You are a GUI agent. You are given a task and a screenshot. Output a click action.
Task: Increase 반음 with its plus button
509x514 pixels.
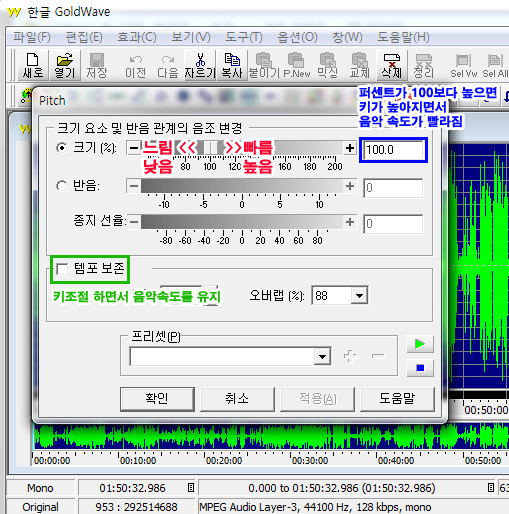350,186
